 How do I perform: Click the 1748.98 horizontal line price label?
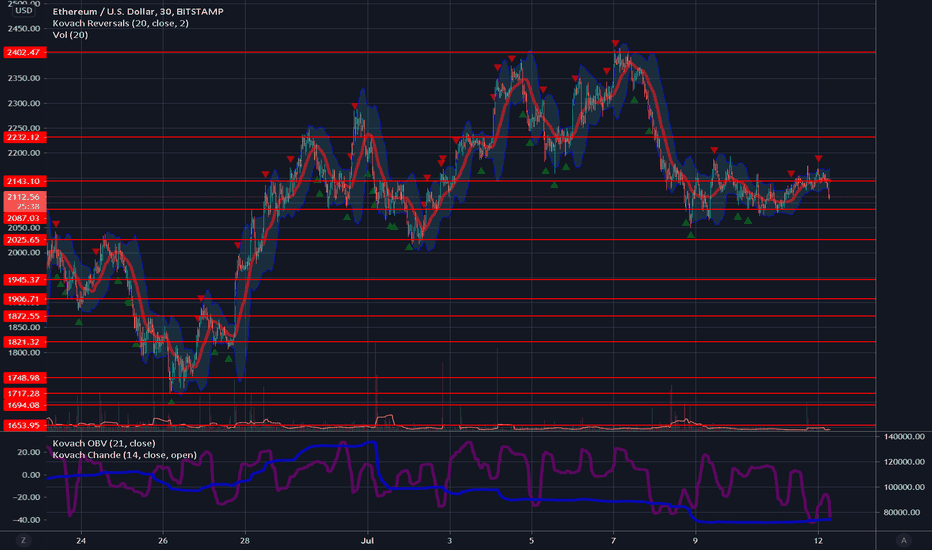tap(24, 378)
